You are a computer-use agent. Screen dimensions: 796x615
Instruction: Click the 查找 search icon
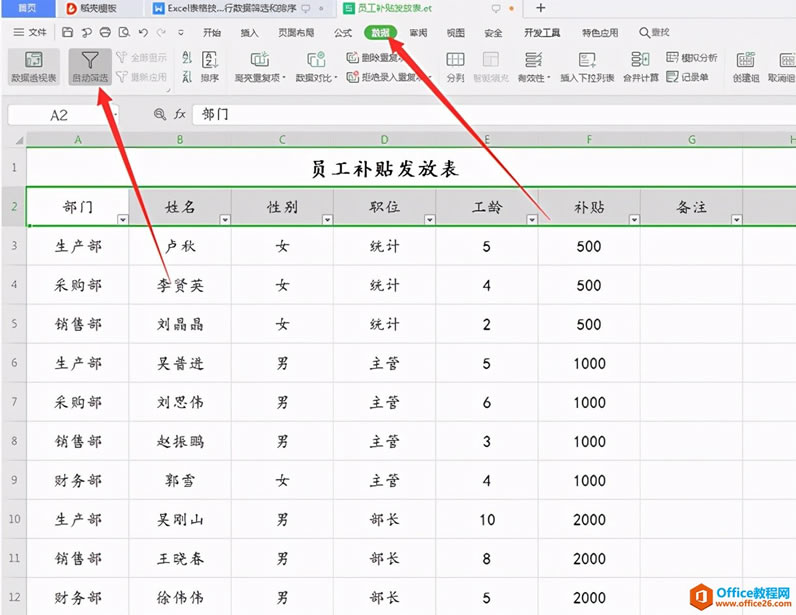(644, 33)
